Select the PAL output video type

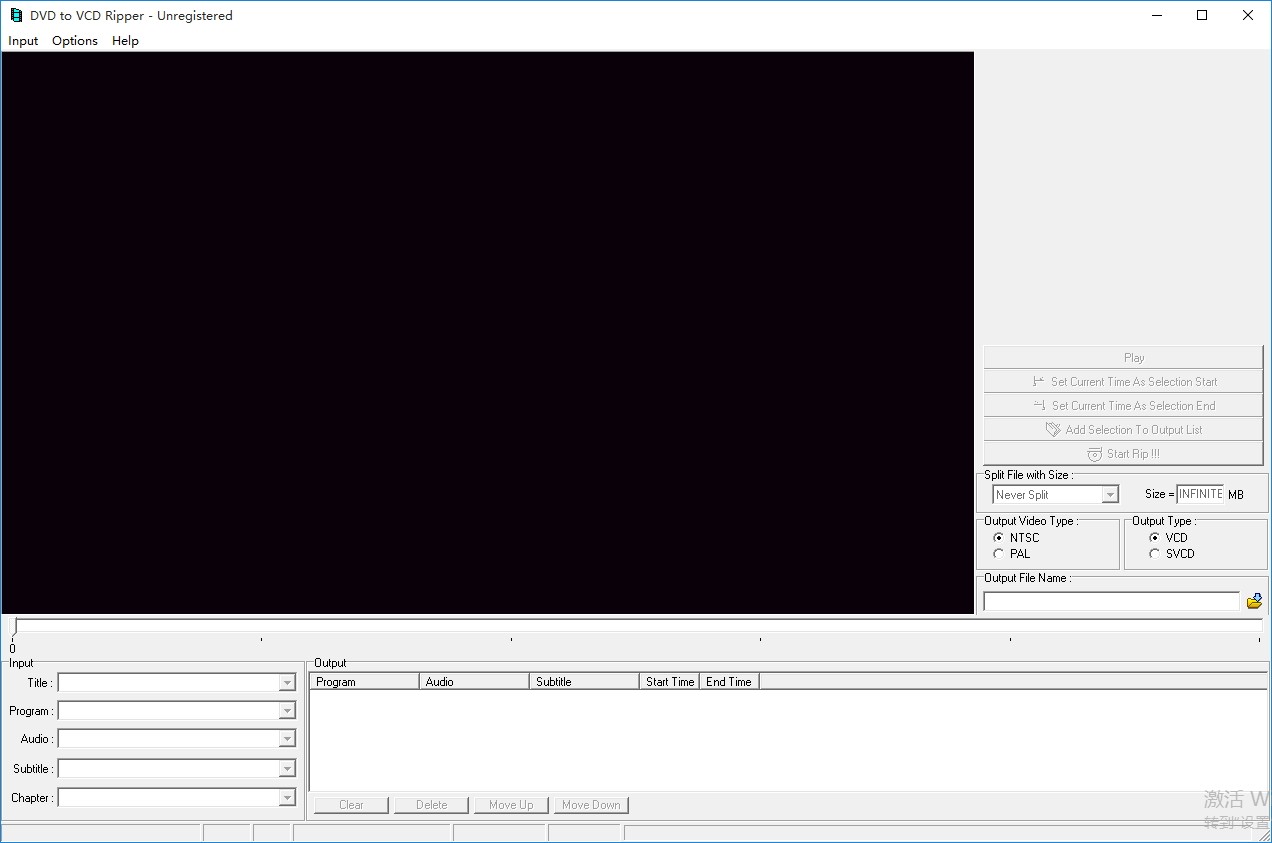(x=998, y=553)
